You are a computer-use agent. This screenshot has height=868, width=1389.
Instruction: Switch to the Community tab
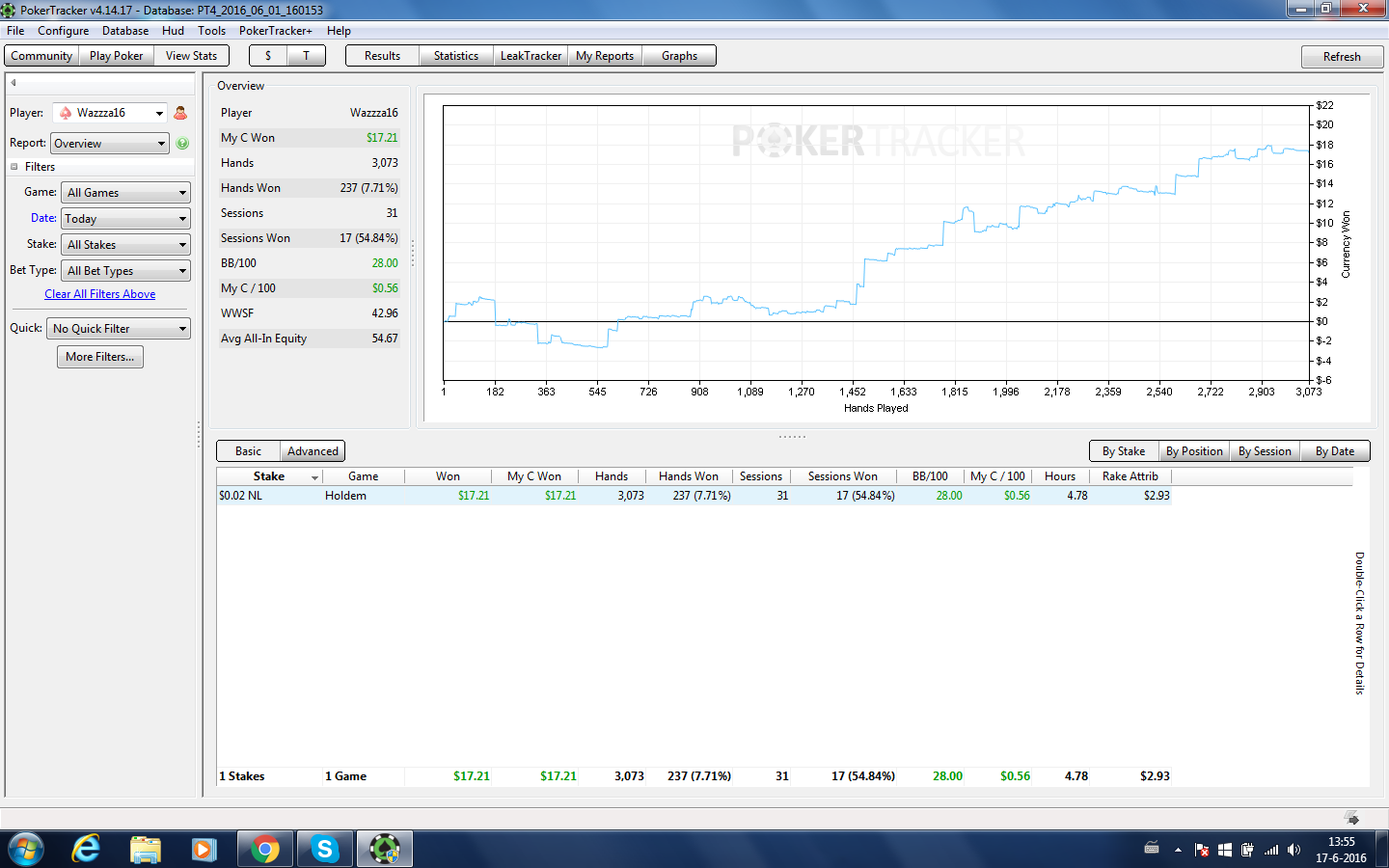point(41,56)
